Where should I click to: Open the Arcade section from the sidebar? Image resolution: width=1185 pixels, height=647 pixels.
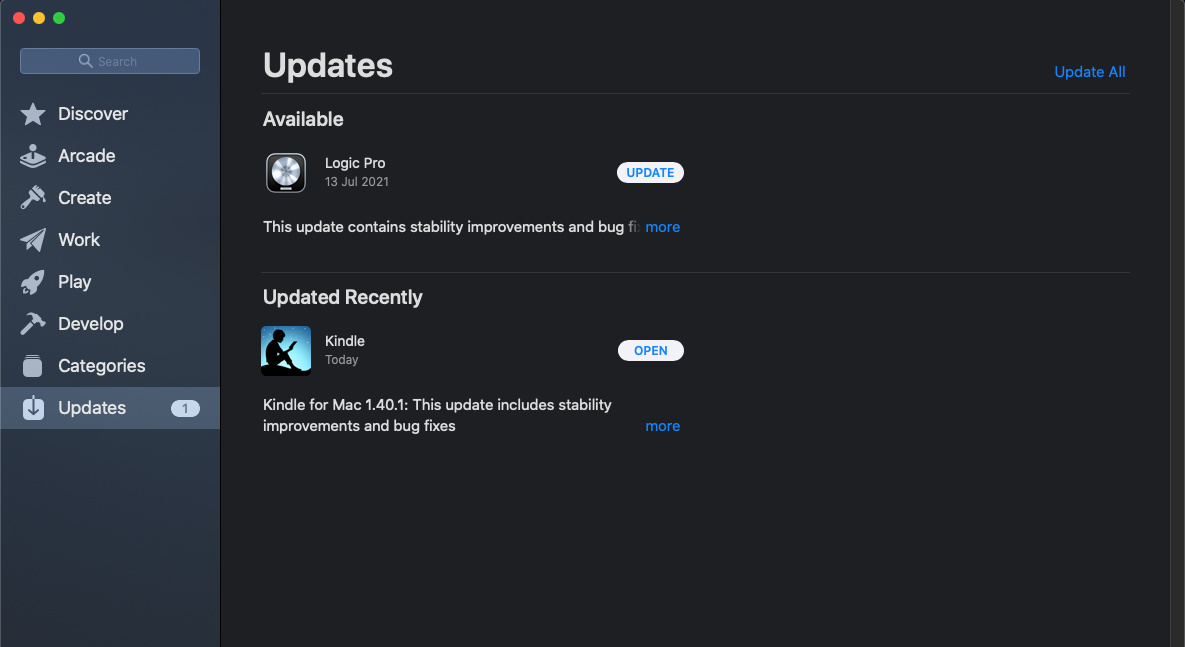click(x=32, y=155)
